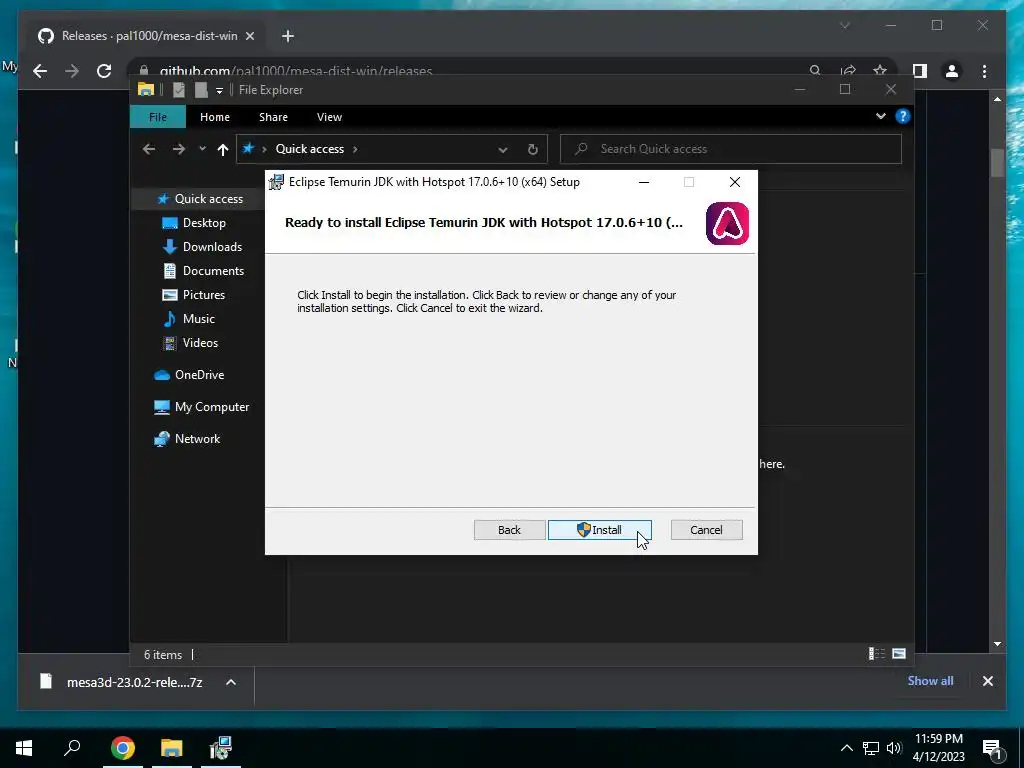Click Show all downloads link
This screenshot has width=1024, height=768.
[x=930, y=680]
